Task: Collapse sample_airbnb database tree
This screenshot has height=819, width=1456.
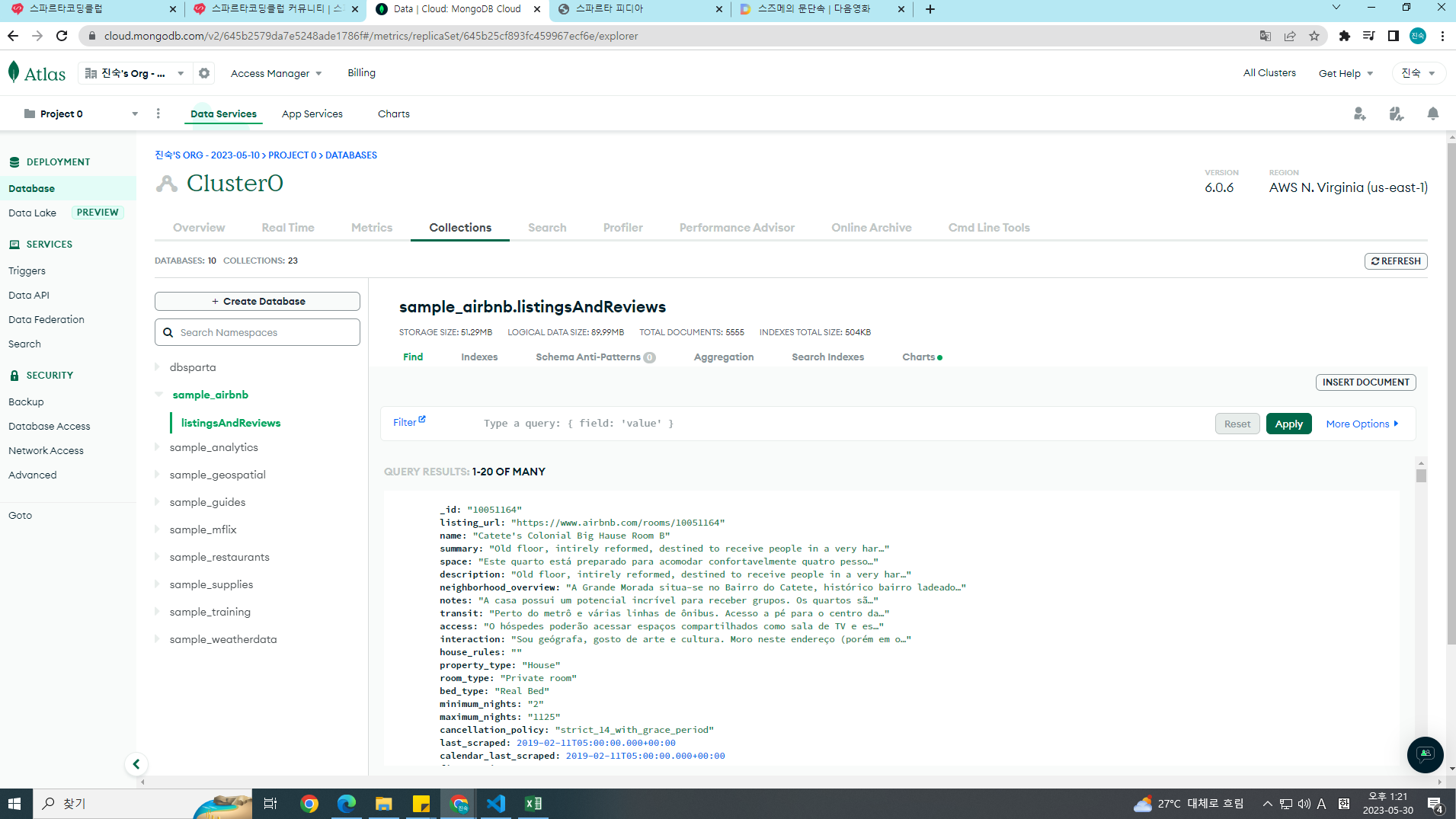Action: coord(159,395)
